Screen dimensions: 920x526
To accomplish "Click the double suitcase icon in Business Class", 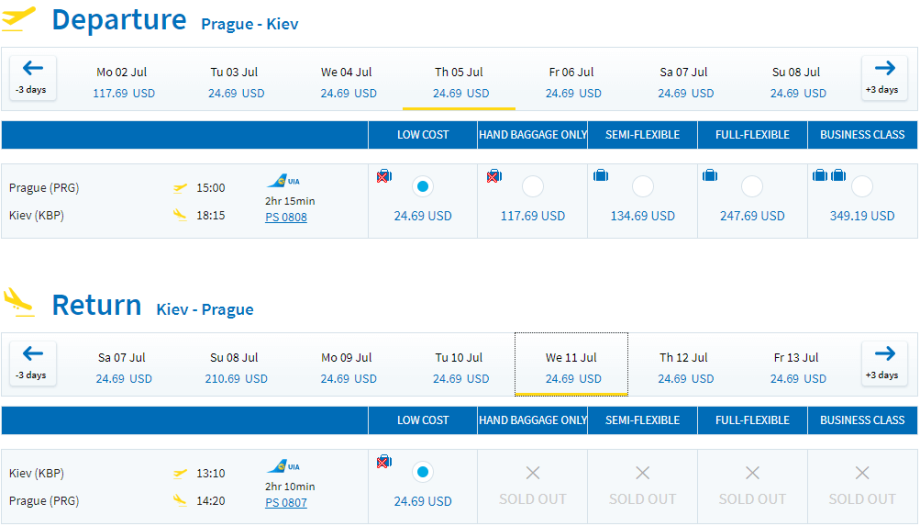I will 830,176.
